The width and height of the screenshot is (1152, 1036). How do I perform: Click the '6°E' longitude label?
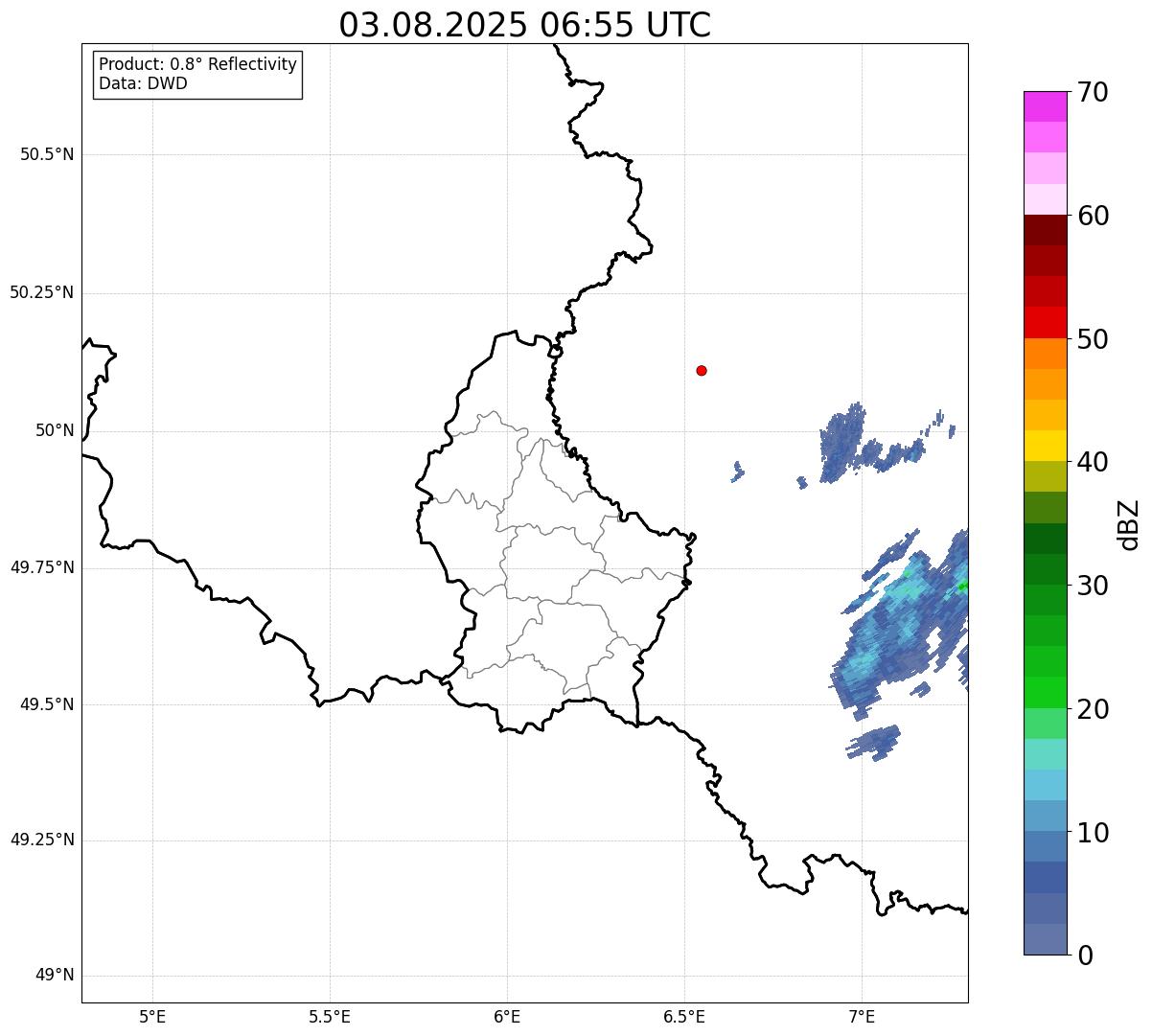point(507,1016)
